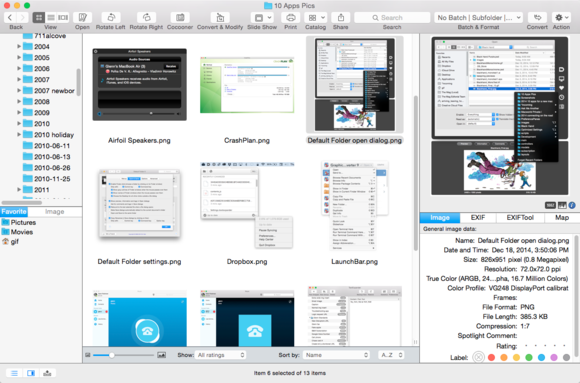Expand the Catalog dropdown arrow
Viewport: 580px width, 383px height.
point(323,17)
